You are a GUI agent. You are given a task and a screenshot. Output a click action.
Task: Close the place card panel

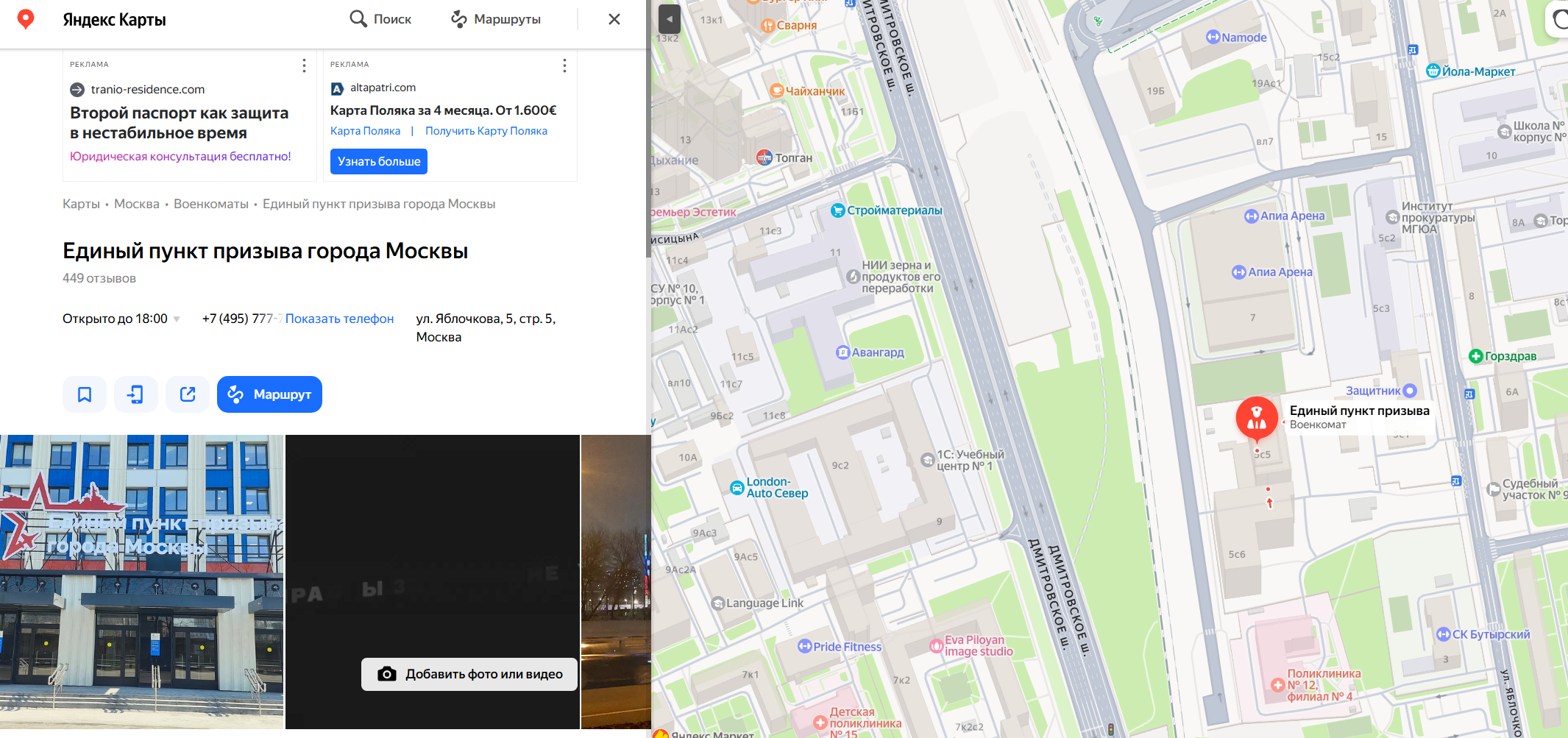[614, 19]
